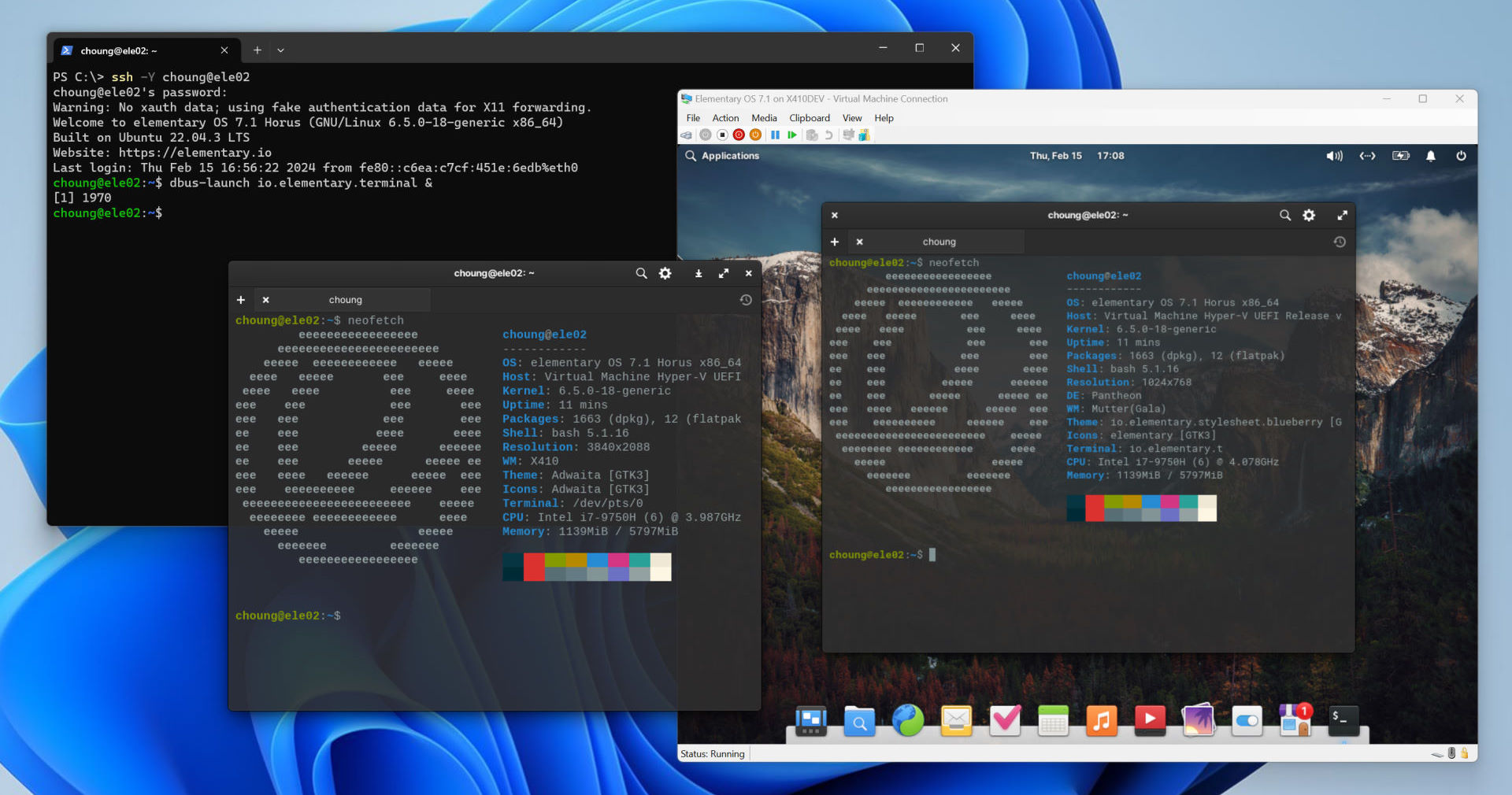The width and height of the screenshot is (1512, 795).
Task: Open the Applications menu in the elementary panel
Action: 722,156
